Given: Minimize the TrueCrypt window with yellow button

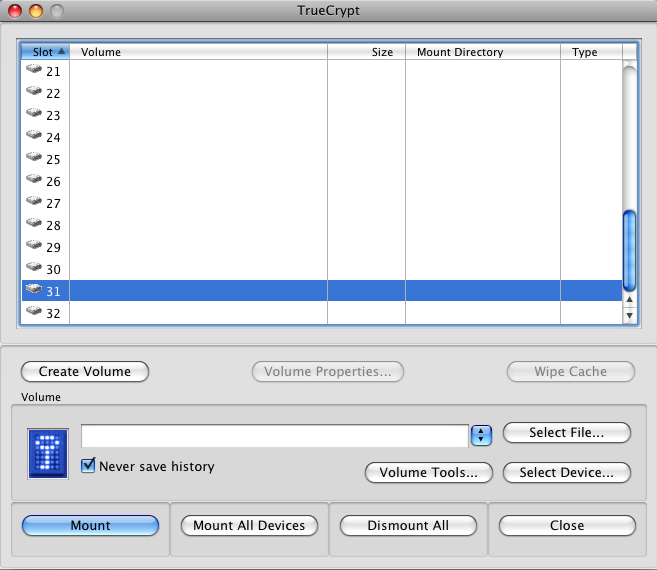Looking at the screenshot, I should [36, 11].
